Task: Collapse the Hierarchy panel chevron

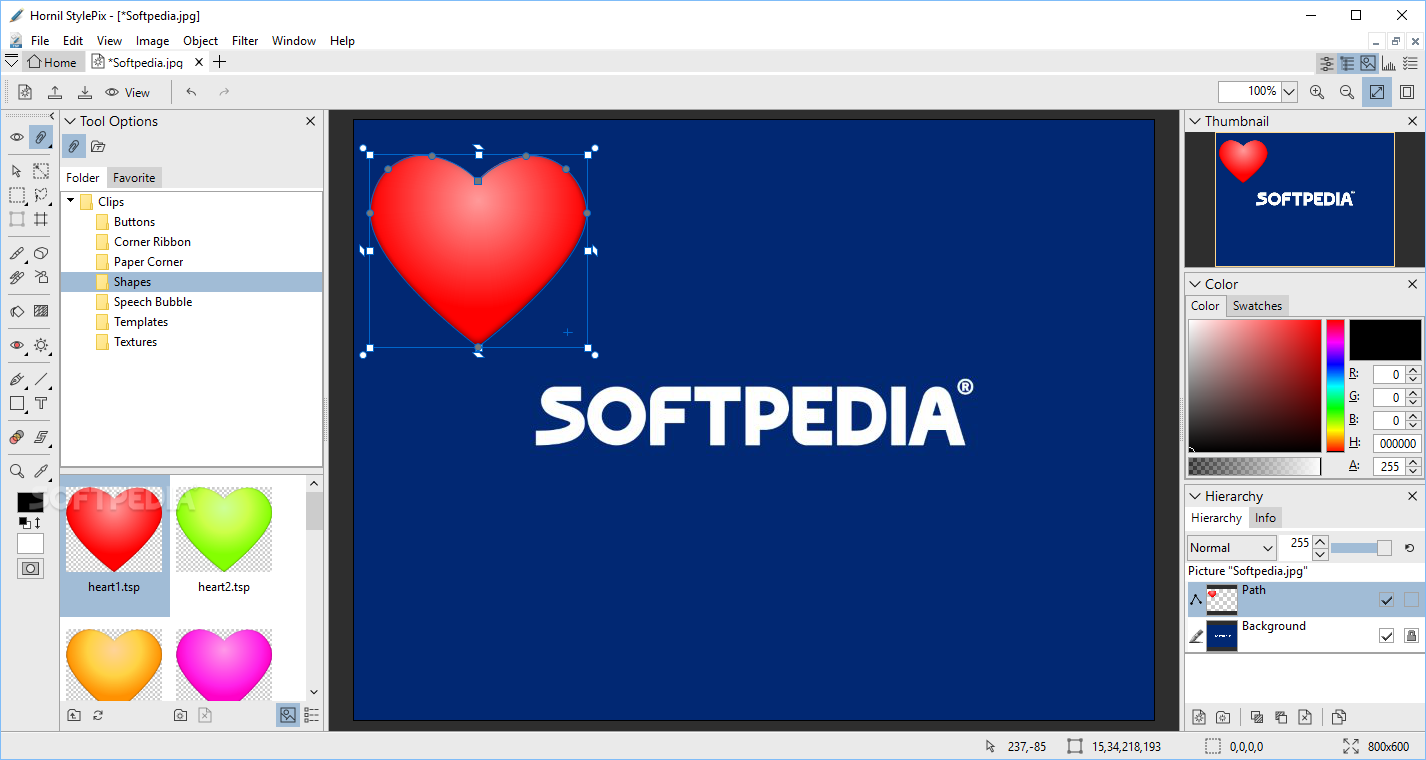Action: click(x=1195, y=496)
